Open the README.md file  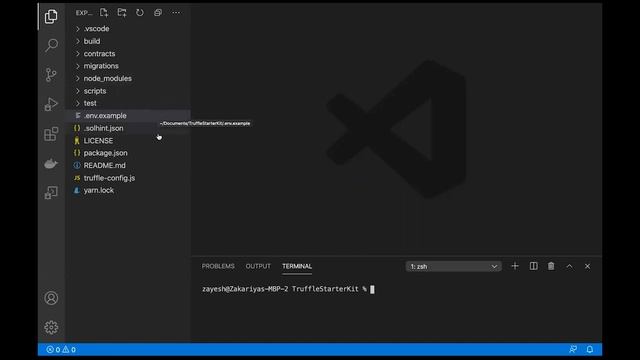pos(128,165)
